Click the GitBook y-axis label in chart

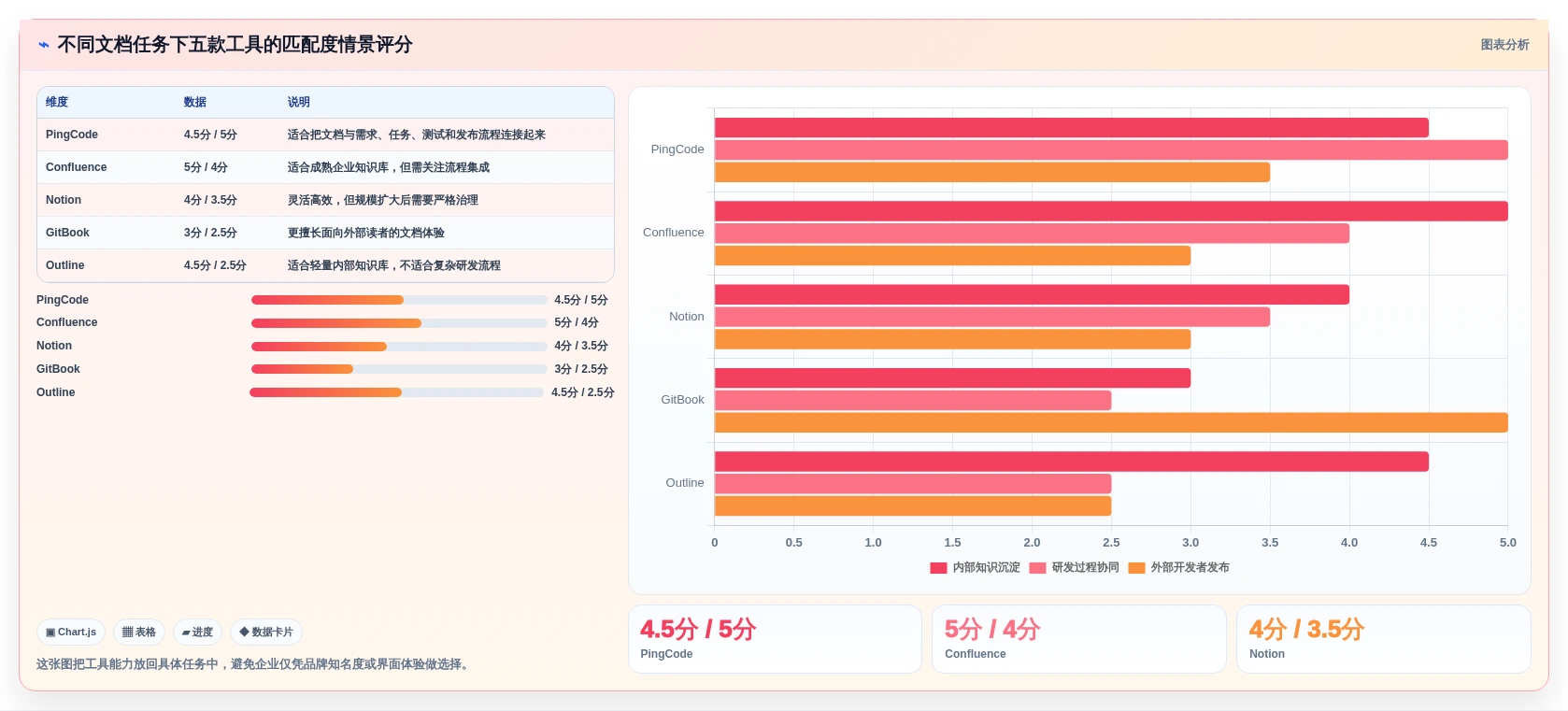683,400
